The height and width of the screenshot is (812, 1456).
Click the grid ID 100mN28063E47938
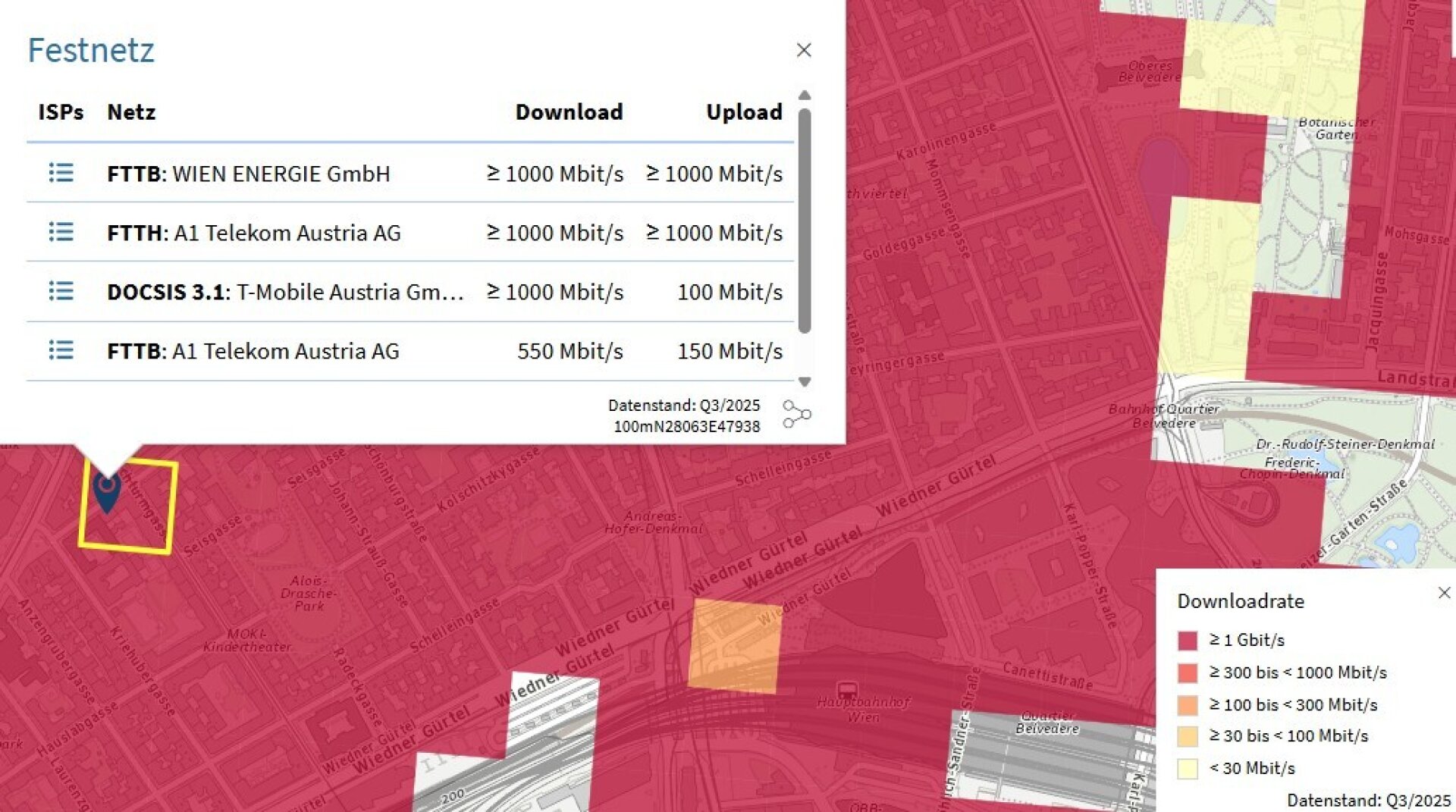(x=686, y=427)
